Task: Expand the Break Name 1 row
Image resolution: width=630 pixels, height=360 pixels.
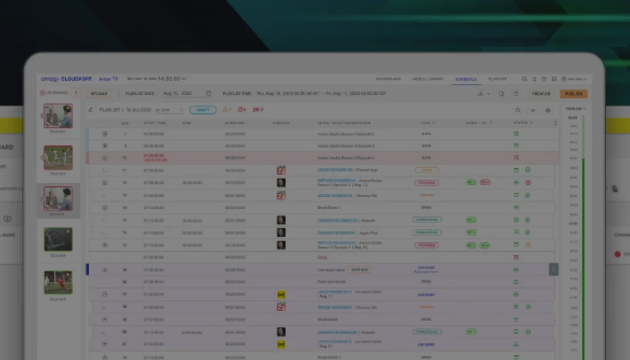Action: pyautogui.click(x=105, y=208)
